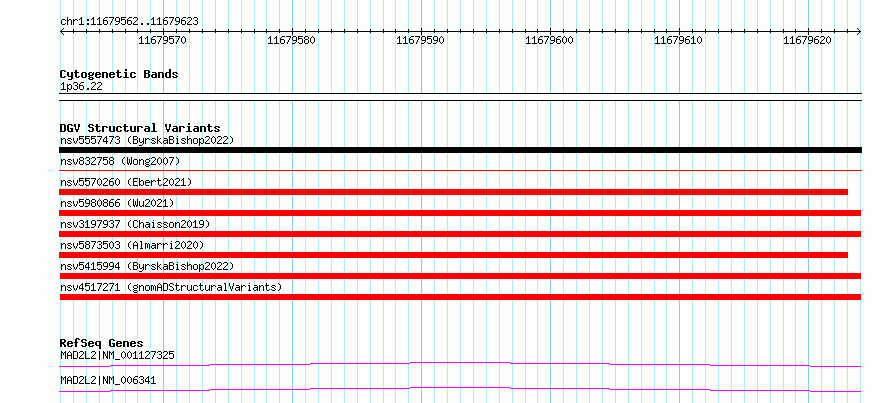The width and height of the screenshot is (890, 403).
Task: Click ruler tick label 11679610
Action: click(679, 40)
